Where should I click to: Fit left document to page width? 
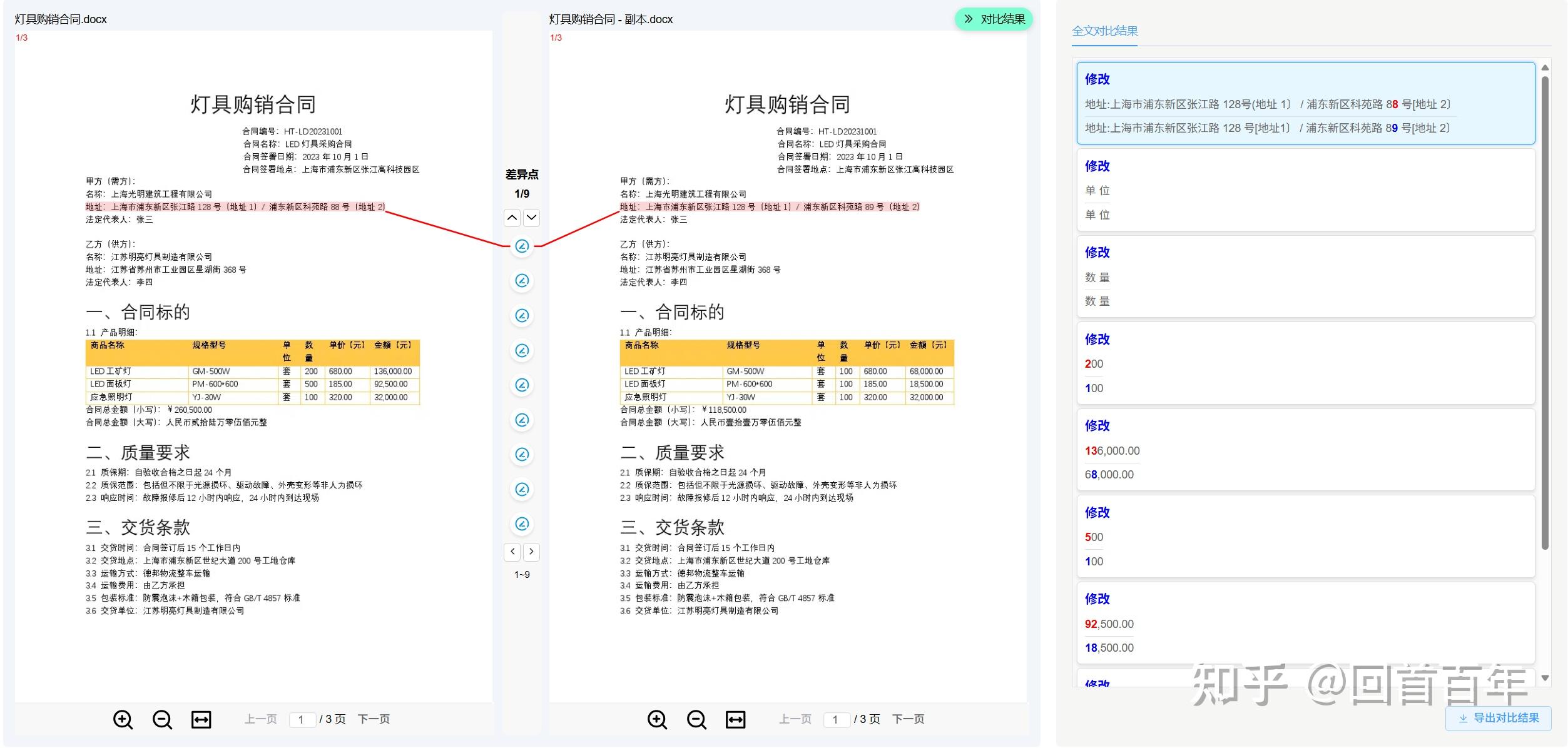pos(200,719)
